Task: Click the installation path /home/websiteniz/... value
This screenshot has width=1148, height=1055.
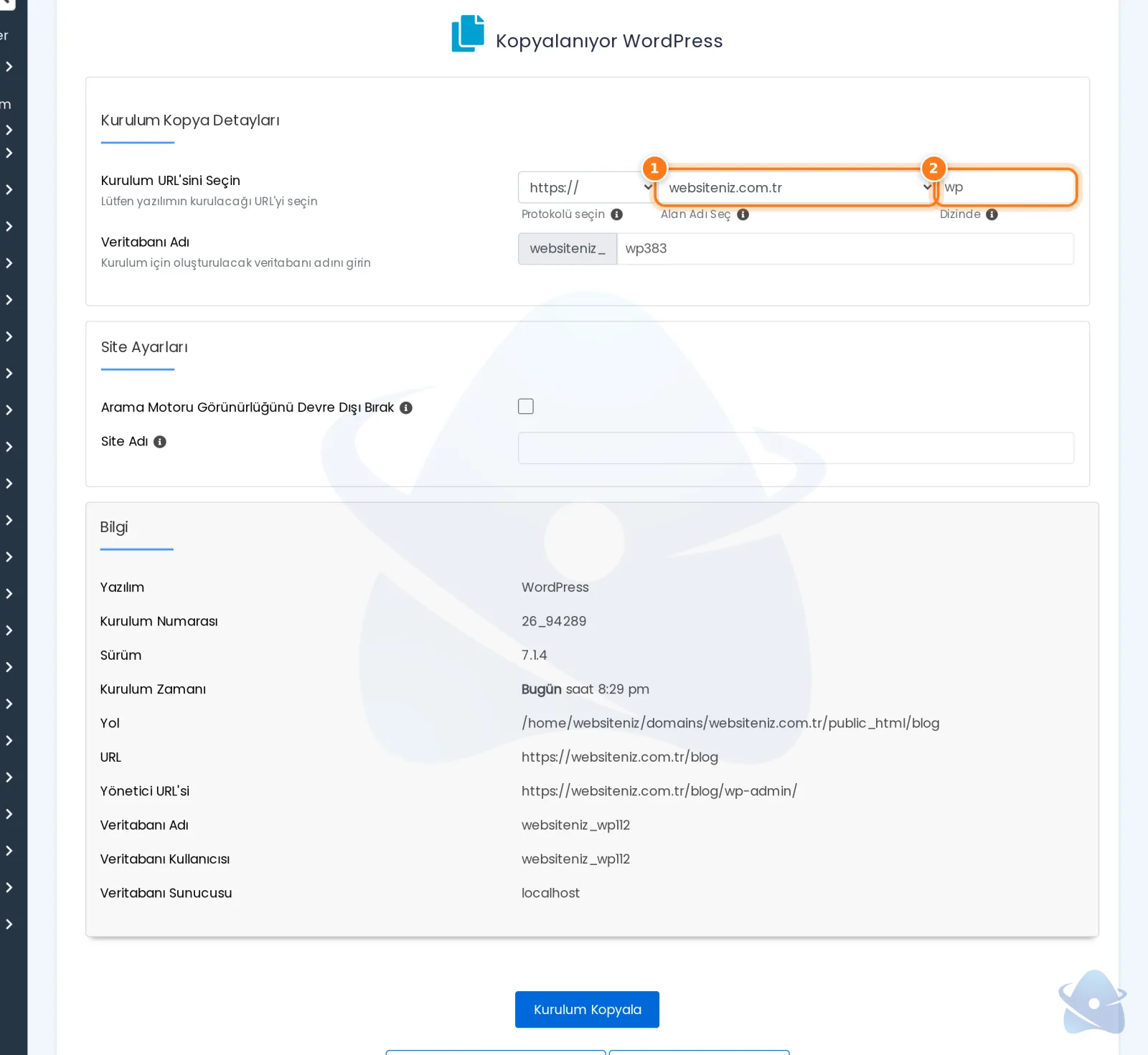Action: pyautogui.click(x=730, y=723)
